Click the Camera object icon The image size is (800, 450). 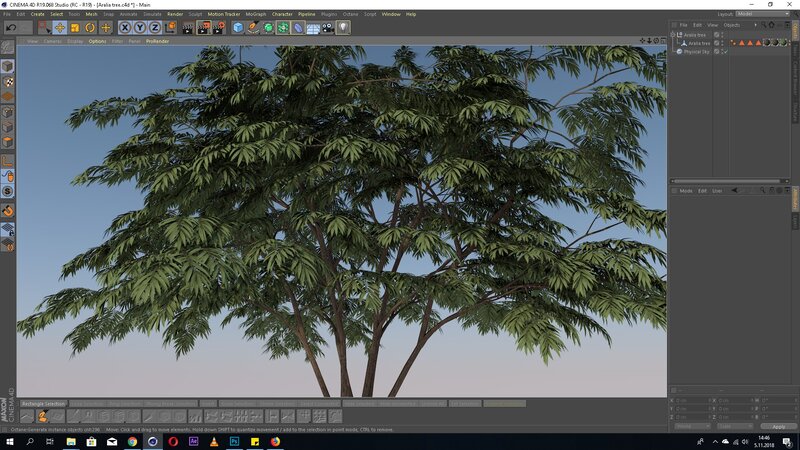pyautogui.click(x=328, y=28)
